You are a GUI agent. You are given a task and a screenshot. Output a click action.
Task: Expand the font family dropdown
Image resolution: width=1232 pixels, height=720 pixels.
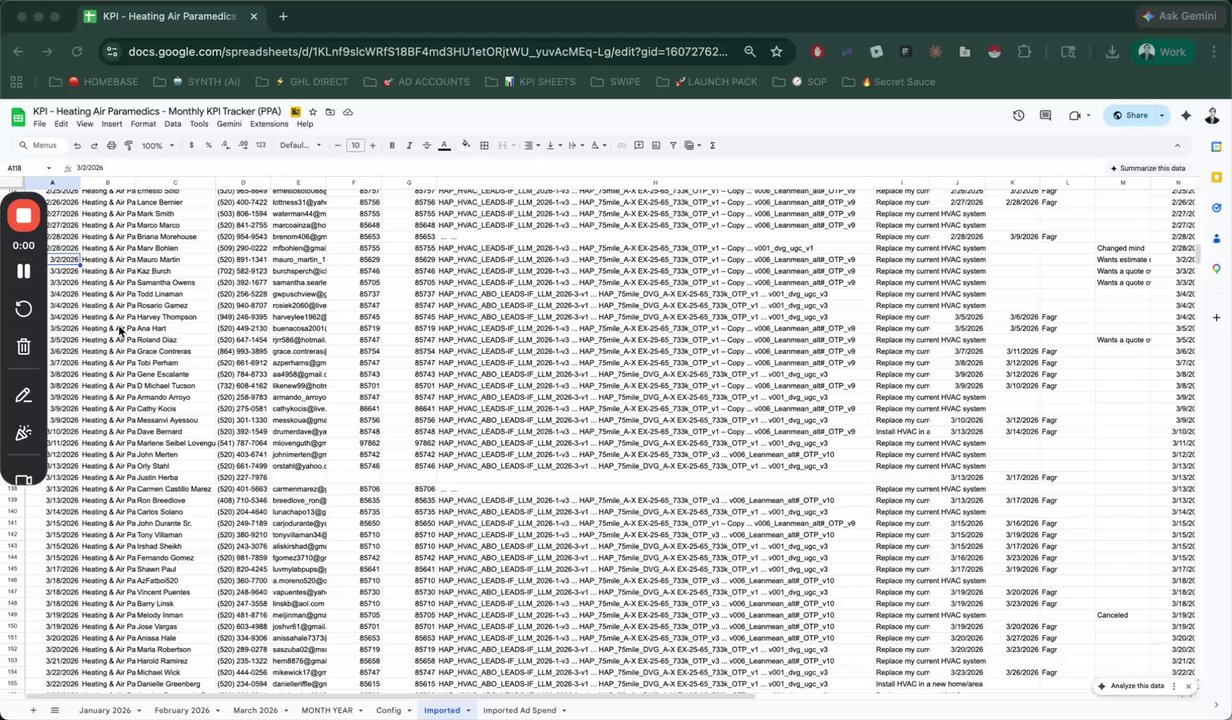(300, 145)
